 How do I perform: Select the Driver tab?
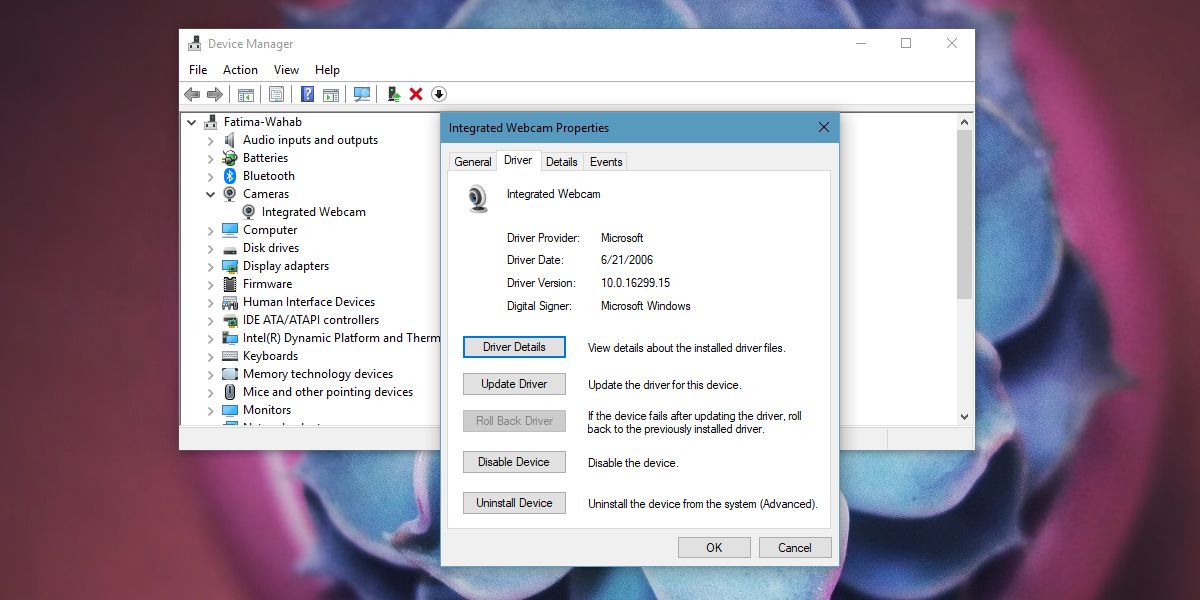coord(518,160)
